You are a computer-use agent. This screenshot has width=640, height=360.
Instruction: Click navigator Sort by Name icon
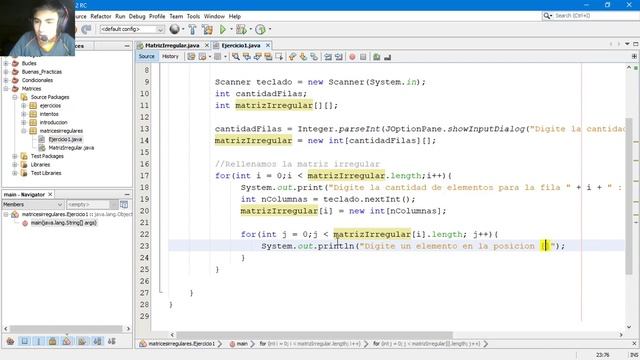97,341
